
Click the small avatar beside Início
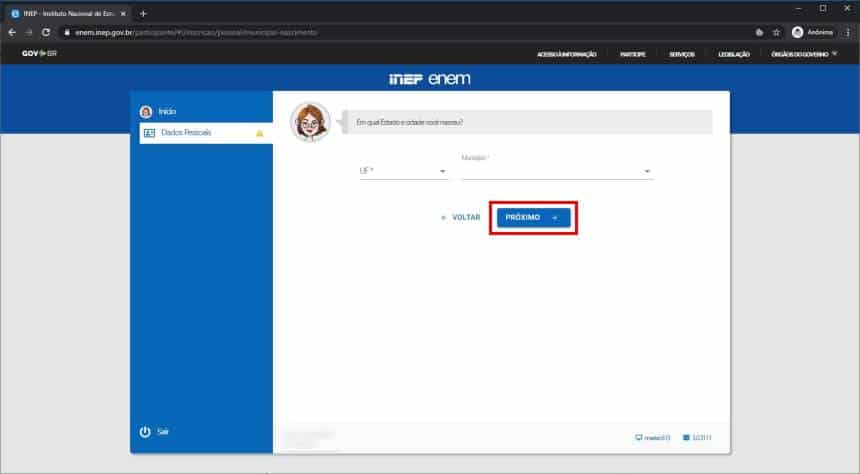[x=146, y=112]
